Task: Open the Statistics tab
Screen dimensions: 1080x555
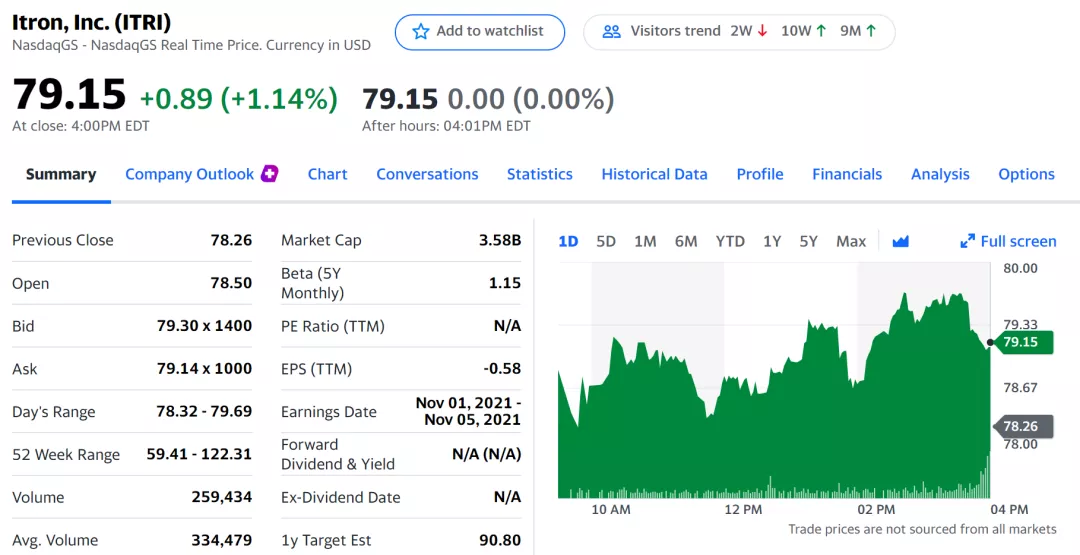Action: 539,174
